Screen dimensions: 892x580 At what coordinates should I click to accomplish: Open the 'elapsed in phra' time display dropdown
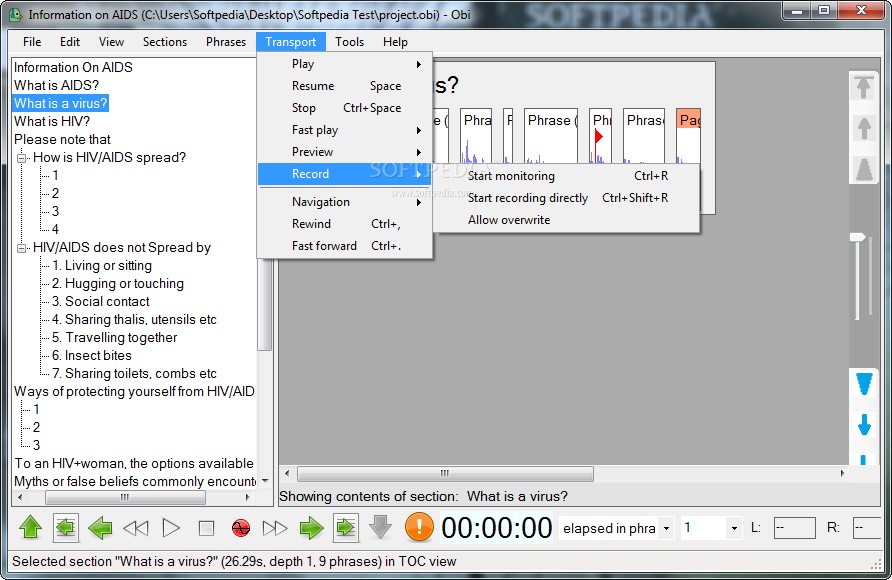[667, 528]
